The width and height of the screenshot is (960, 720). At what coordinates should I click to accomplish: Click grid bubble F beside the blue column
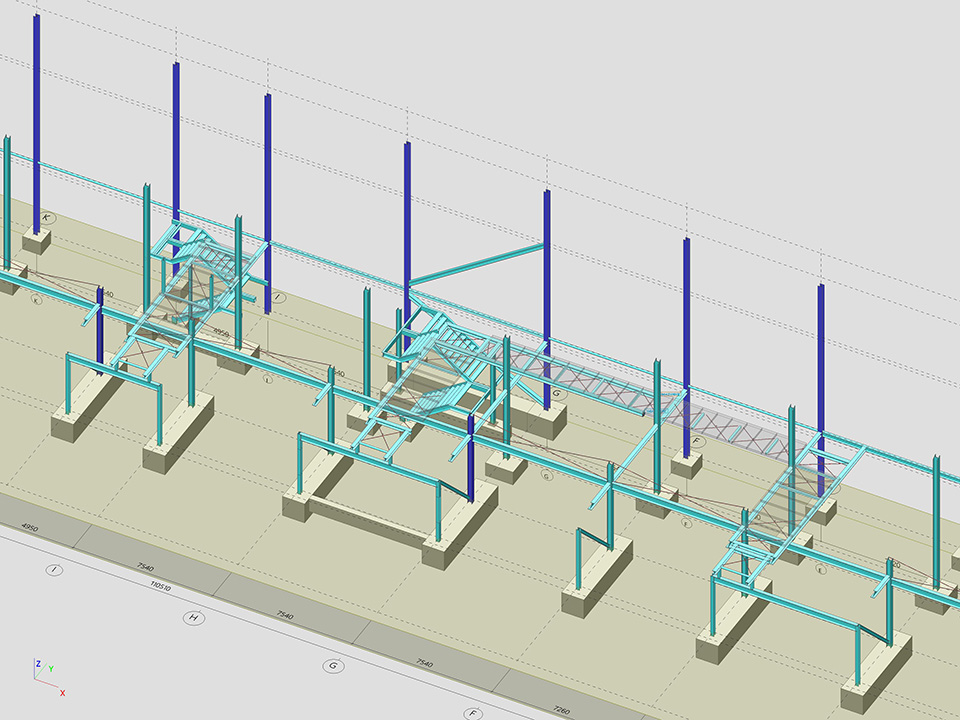pos(697,441)
